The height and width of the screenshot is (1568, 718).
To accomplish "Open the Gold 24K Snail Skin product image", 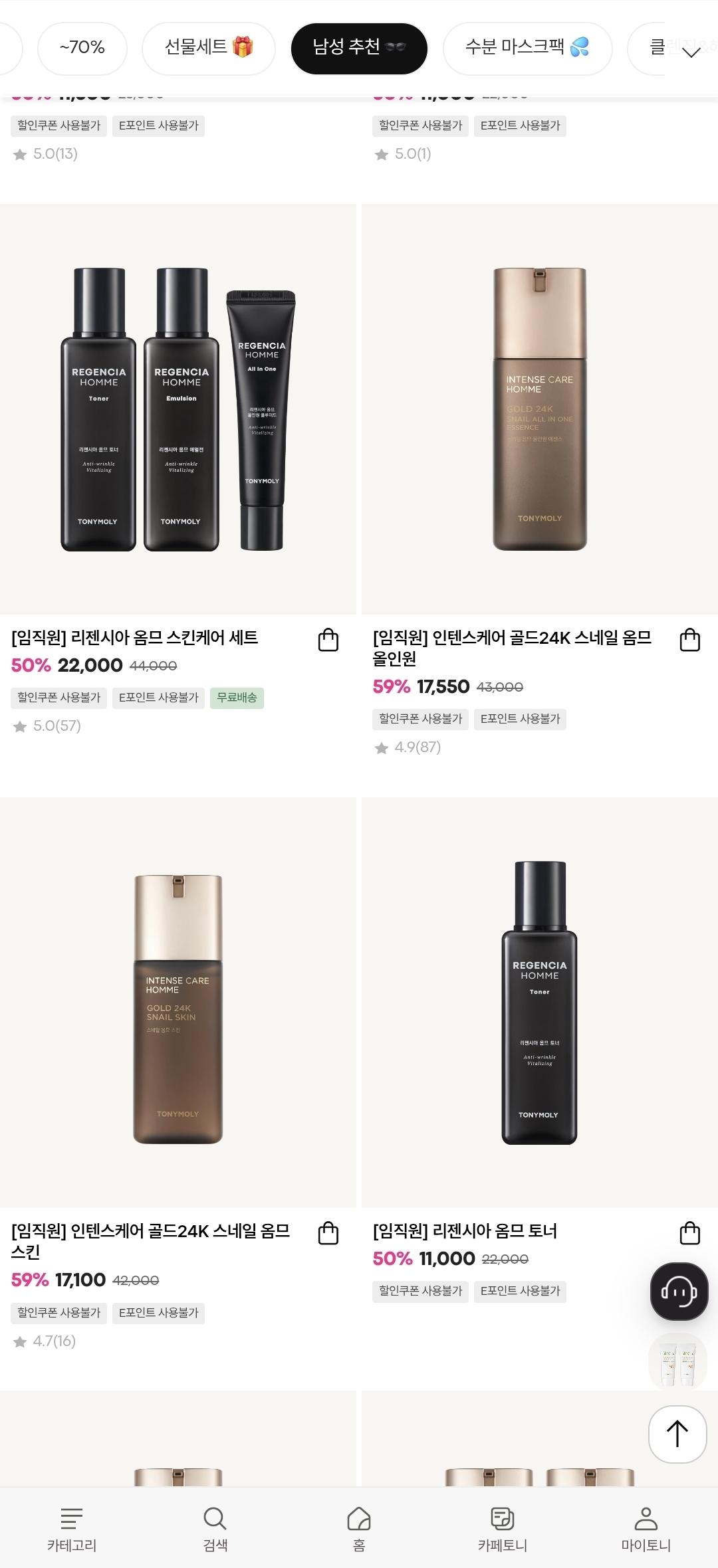I will coord(178,1003).
